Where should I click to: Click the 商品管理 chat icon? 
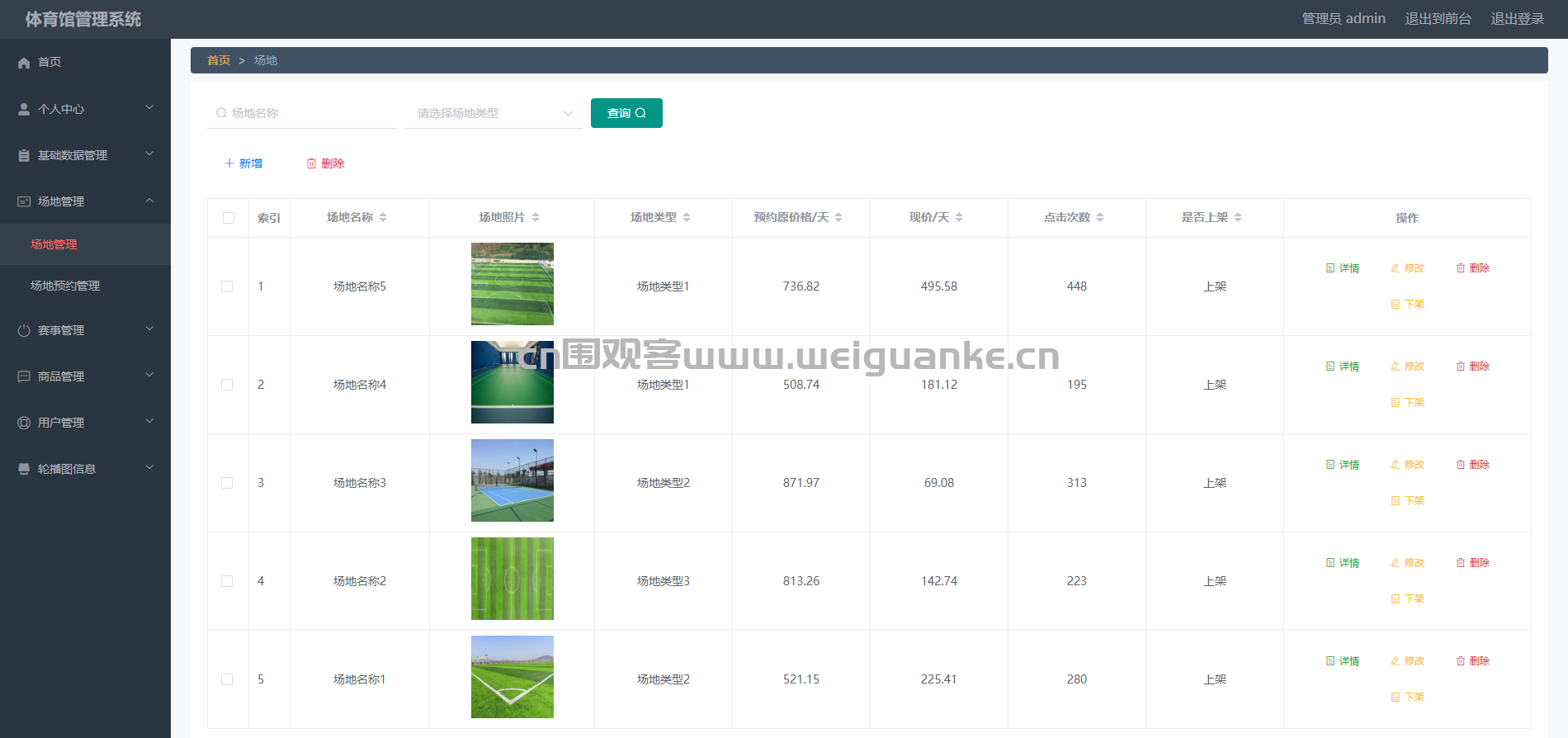point(24,376)
